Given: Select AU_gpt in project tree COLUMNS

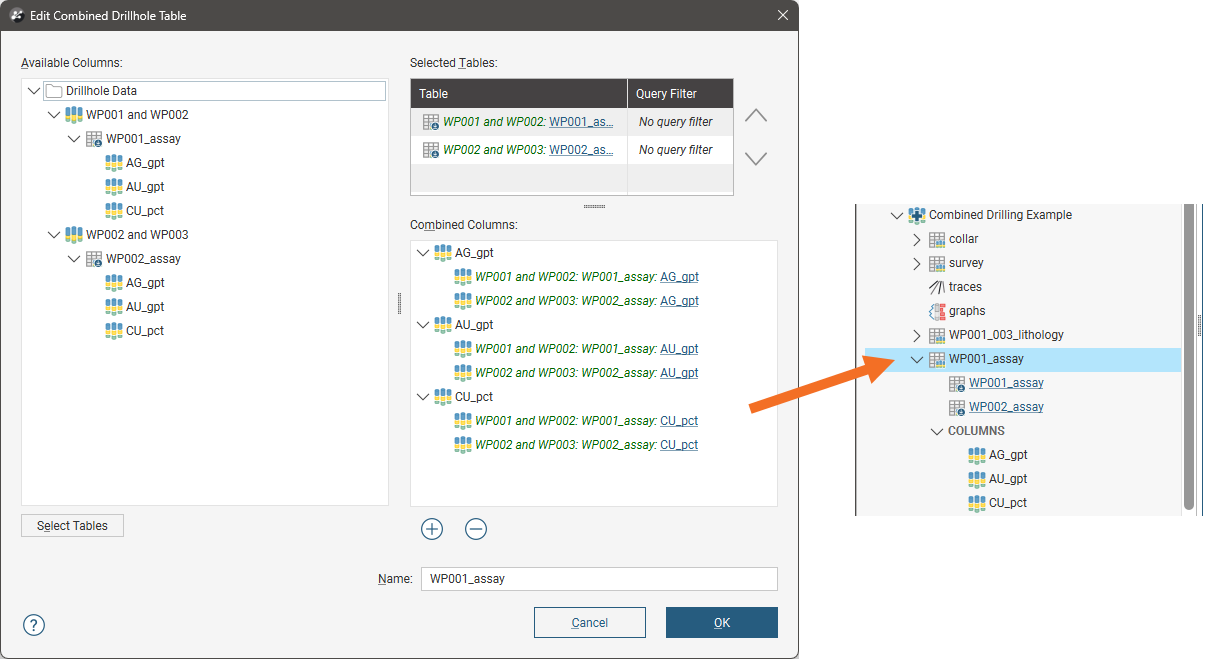Looking at the screenshot, I should [1008, 479].
